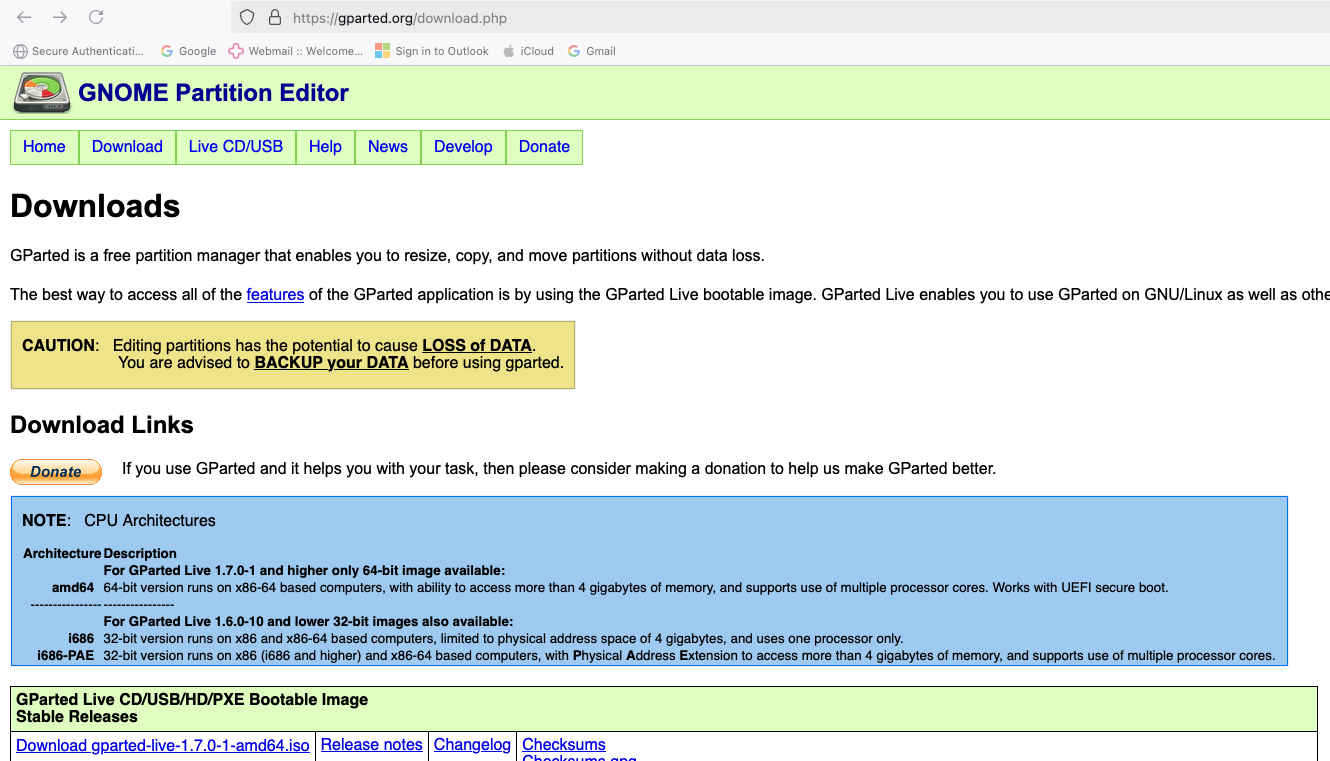Click the BACKUP your DATA text
This screenshot has height=761, width=1330.
pyautogui.click(x=331, y=363)
